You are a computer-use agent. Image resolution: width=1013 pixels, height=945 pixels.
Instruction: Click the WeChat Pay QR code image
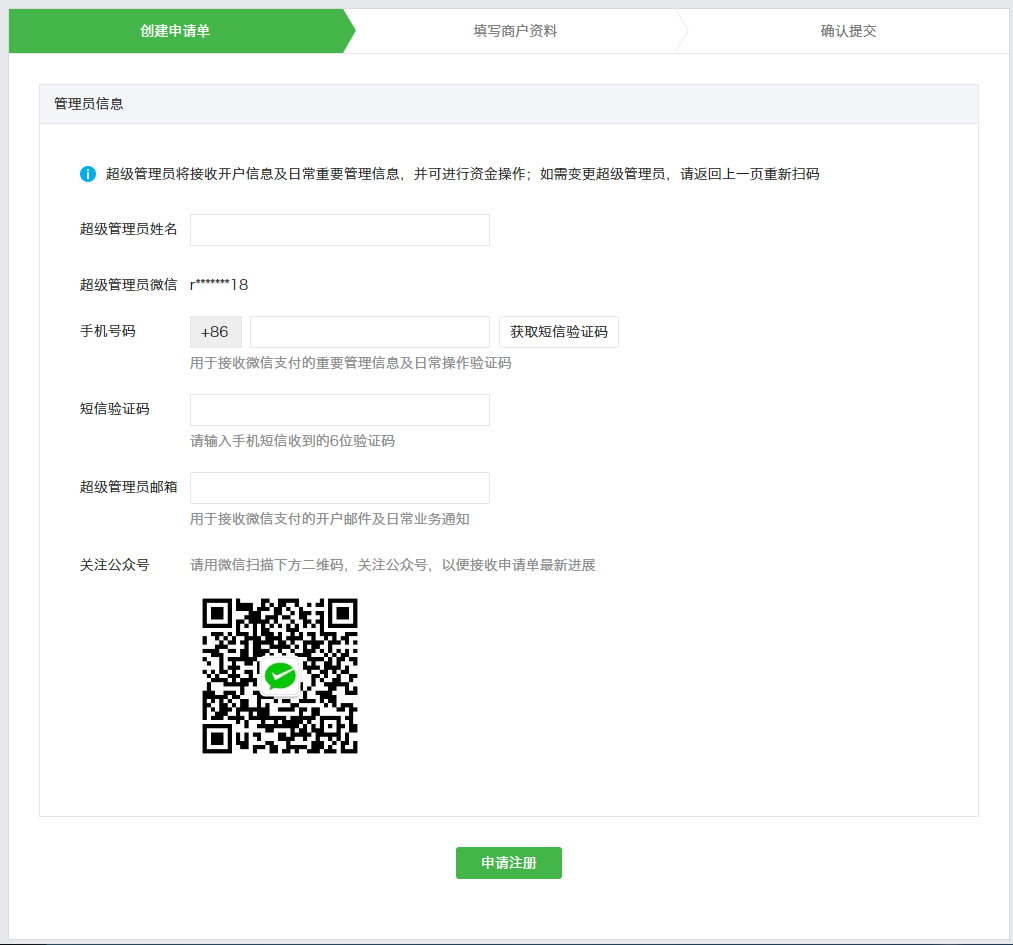(280, 676)
